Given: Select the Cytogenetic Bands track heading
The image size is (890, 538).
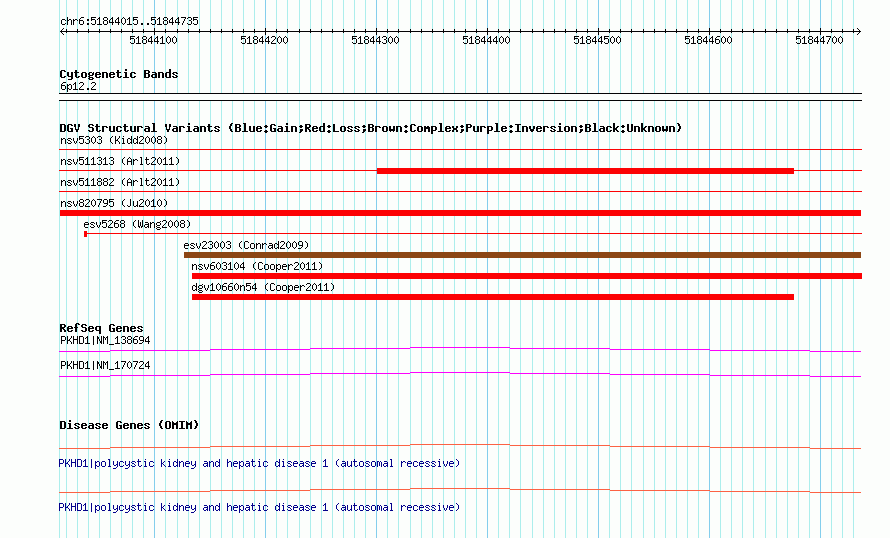Looking at the screenshot, I should point(119,74).
